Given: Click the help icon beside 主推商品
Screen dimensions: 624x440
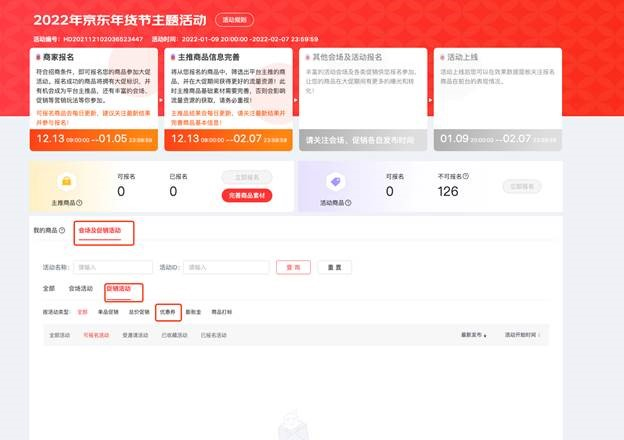Looking at the screenshot, I should [79, 203].
